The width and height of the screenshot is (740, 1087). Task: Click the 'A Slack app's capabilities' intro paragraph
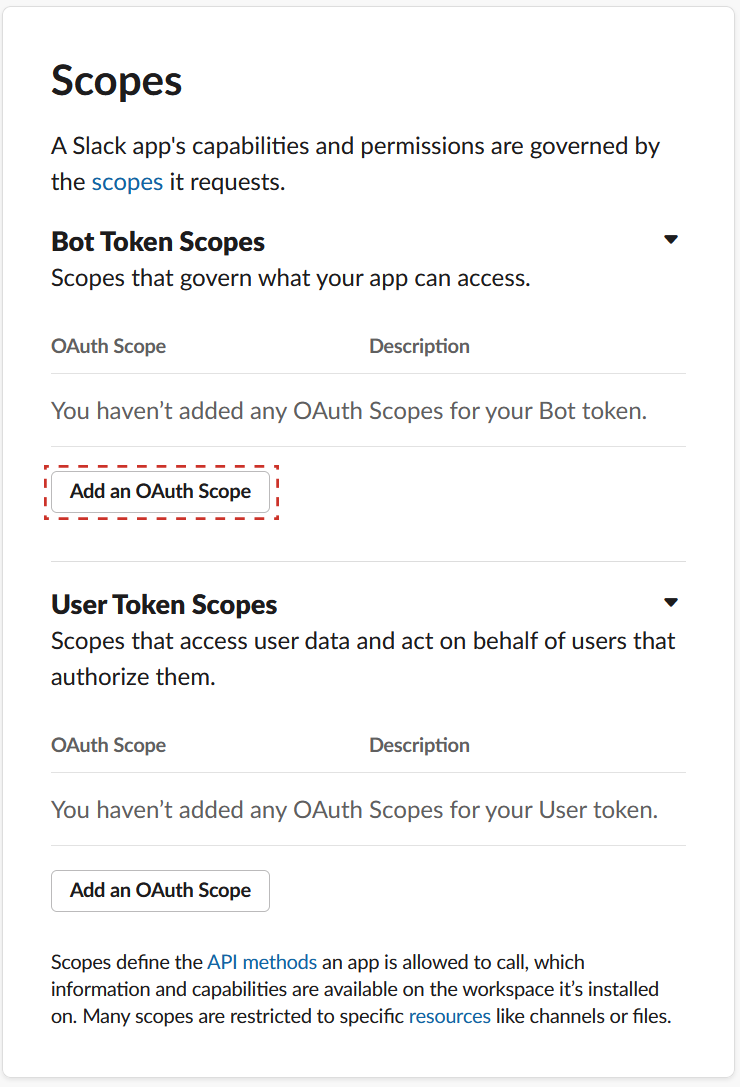click(355, 164)
